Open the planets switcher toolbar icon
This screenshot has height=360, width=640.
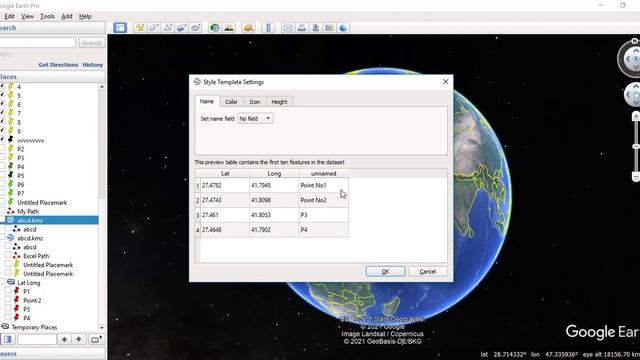pos(249,28)
